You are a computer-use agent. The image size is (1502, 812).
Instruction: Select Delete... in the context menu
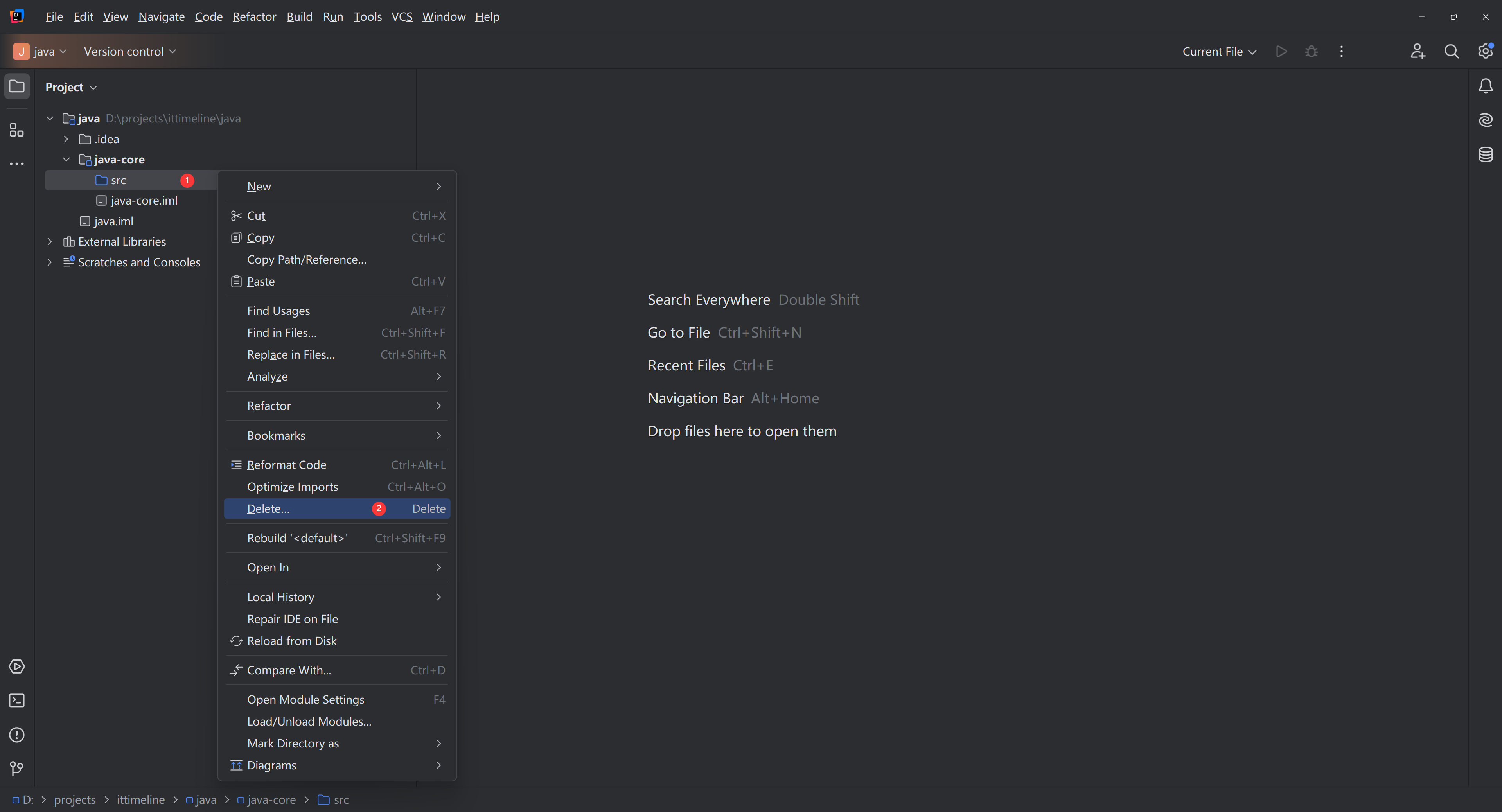268,508
